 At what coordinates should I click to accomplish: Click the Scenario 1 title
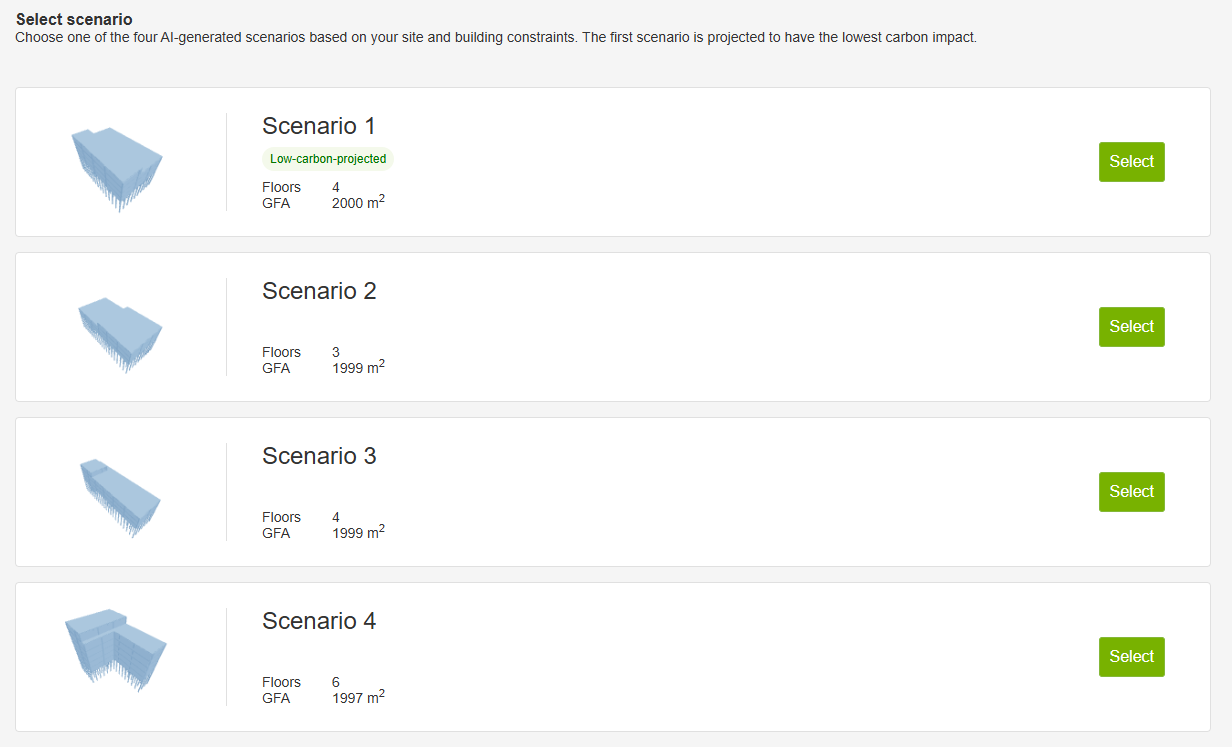(319, 126)
